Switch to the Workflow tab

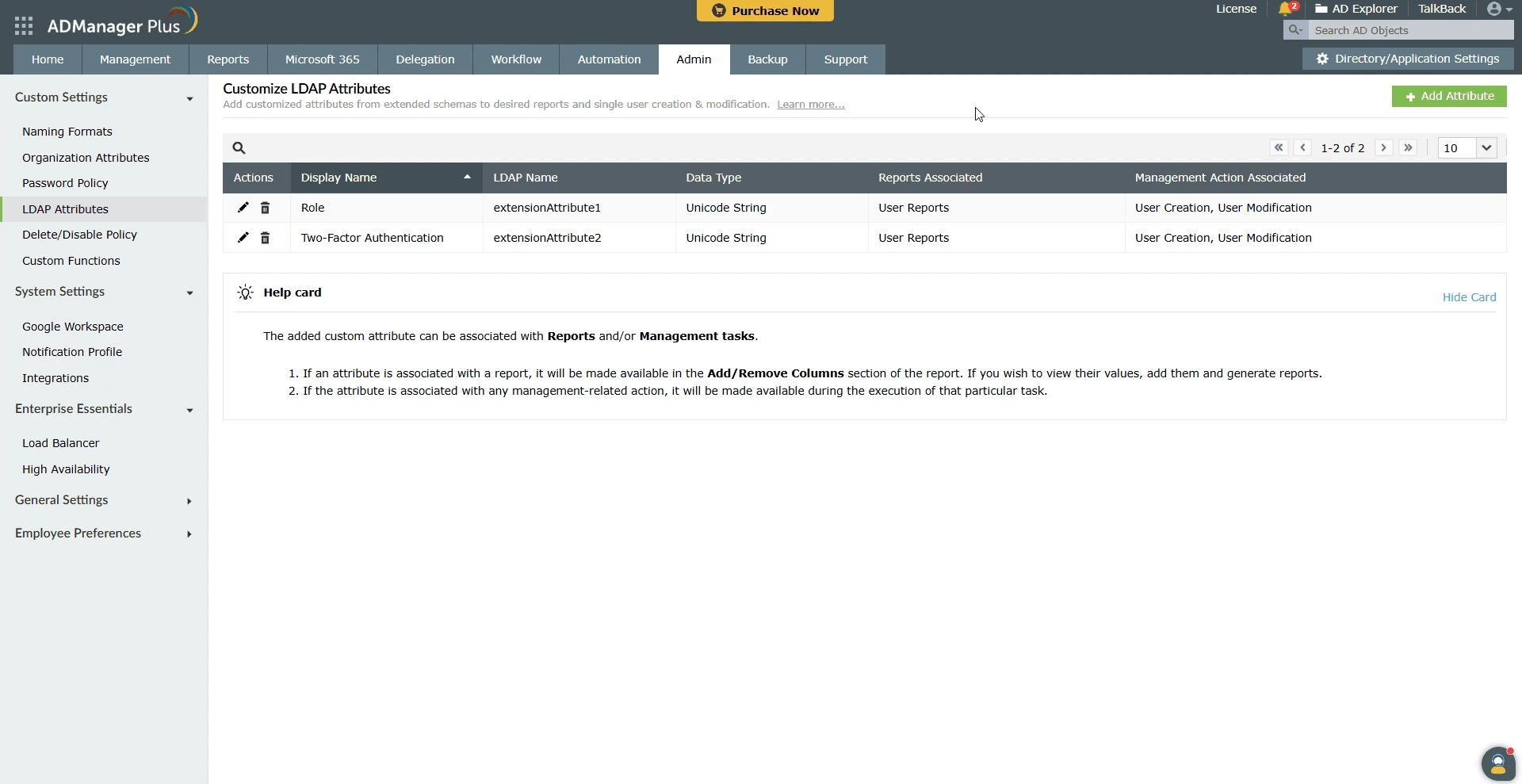coord(515,59)
